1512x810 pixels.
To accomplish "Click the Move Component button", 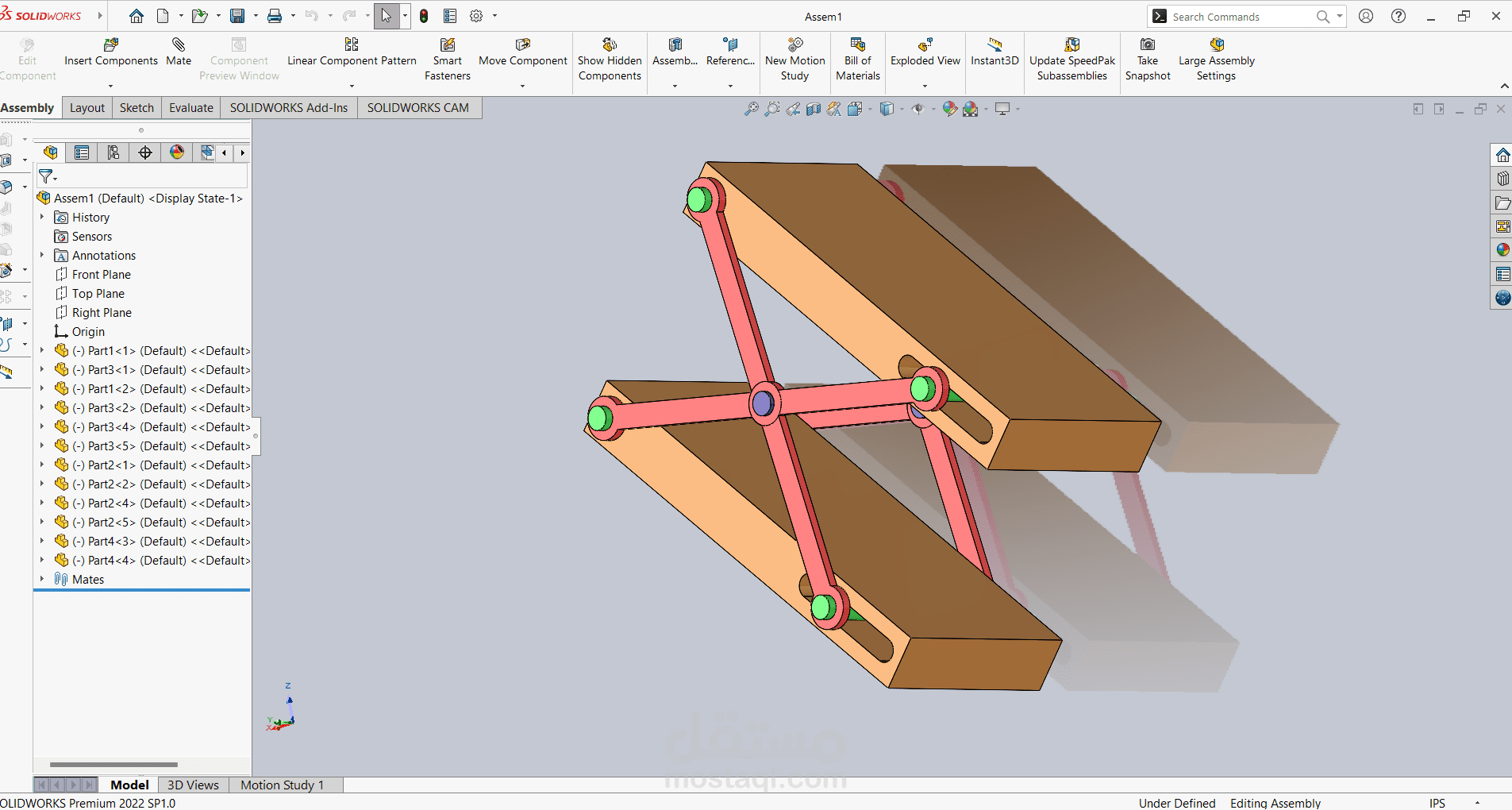I will (523, 52).
